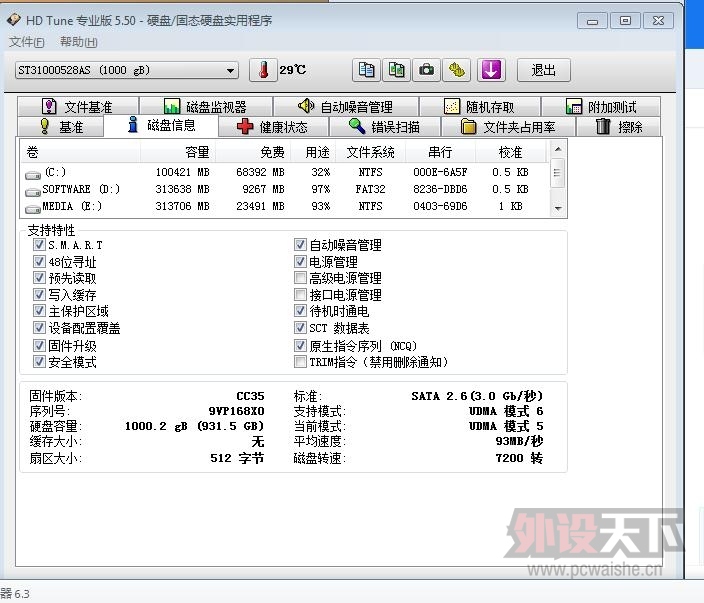Screen dimensions: 704x603
Task: Toggle the 写入缓存 checkbox
Action: (39, 295)
